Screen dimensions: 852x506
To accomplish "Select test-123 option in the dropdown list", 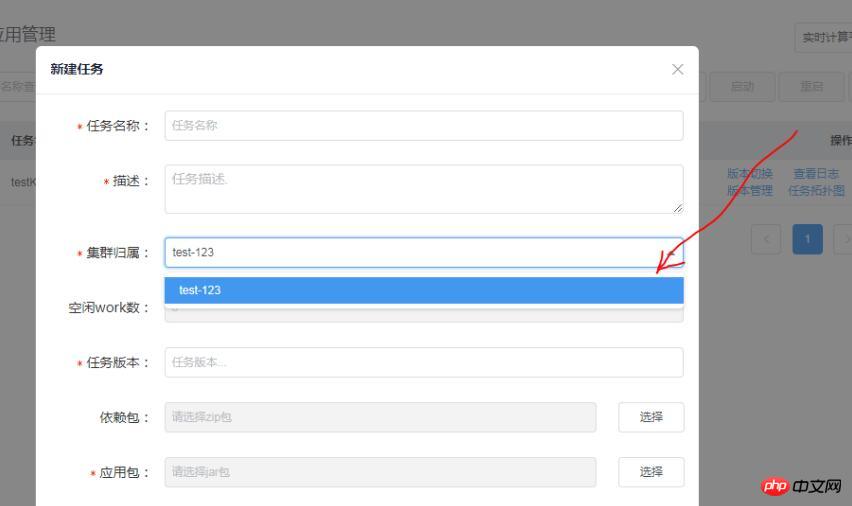I will 424,290.
